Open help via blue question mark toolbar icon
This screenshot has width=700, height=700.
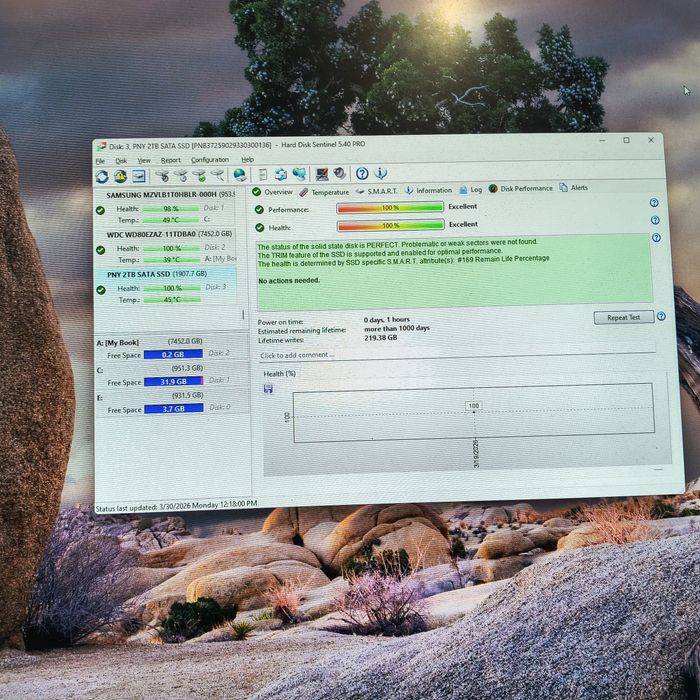[362, 173]
